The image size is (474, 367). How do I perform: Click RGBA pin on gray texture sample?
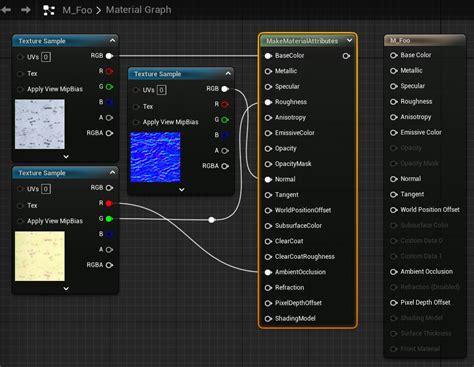coord(109,133)
